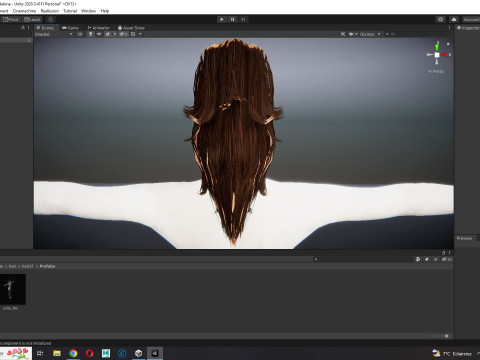Click the center cube of the orientation gizmo
This screenshot has width=480, height=360.
click(437, 55)
